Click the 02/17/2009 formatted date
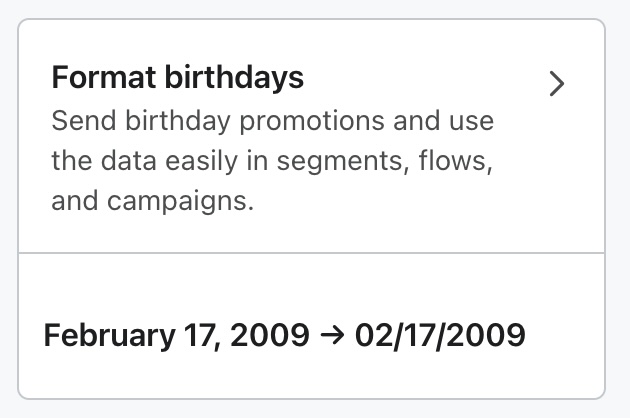This screenshot has width=630, height=418. coord(440,334)
